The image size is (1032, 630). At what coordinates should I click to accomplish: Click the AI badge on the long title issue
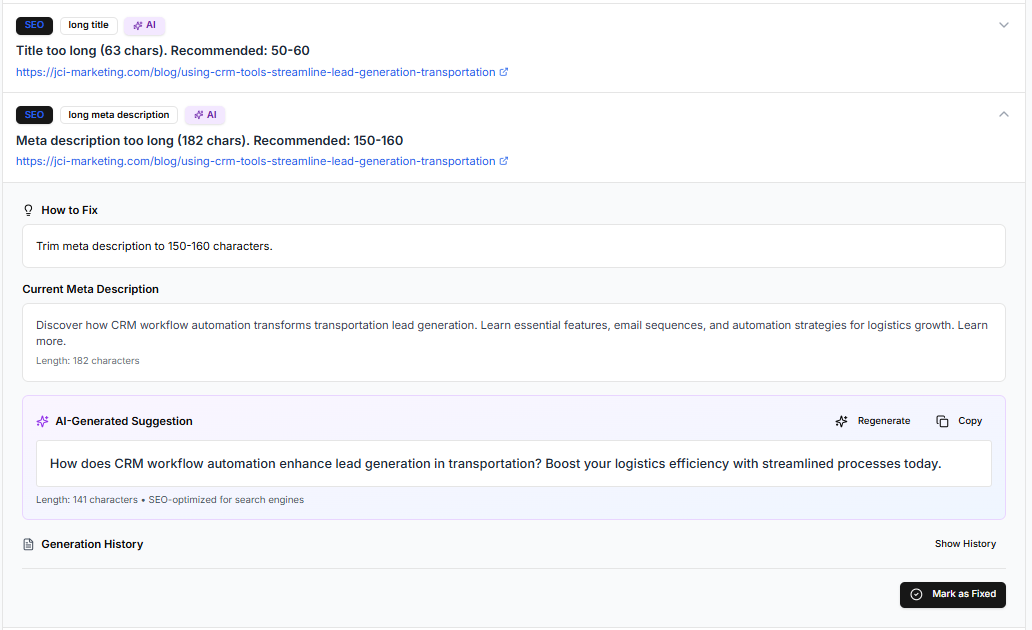click(x=144, y=25)
